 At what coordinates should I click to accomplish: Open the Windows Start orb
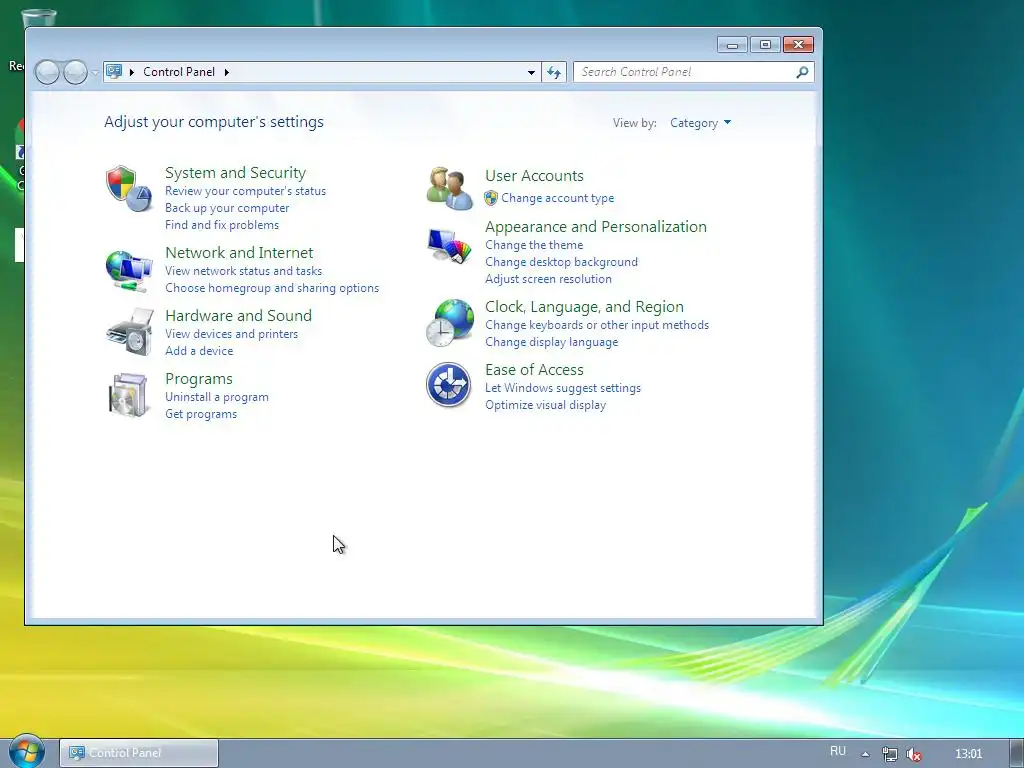pyautogui.click(x=26, y=751)
